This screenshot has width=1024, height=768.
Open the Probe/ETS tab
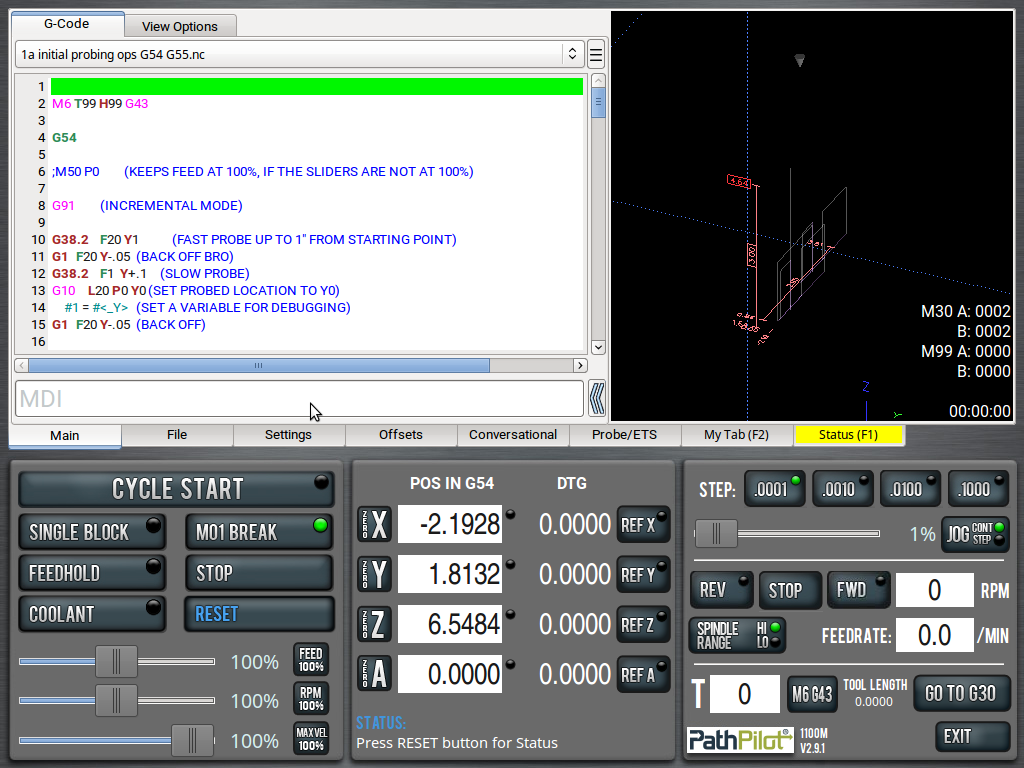[x=624, y=435]
